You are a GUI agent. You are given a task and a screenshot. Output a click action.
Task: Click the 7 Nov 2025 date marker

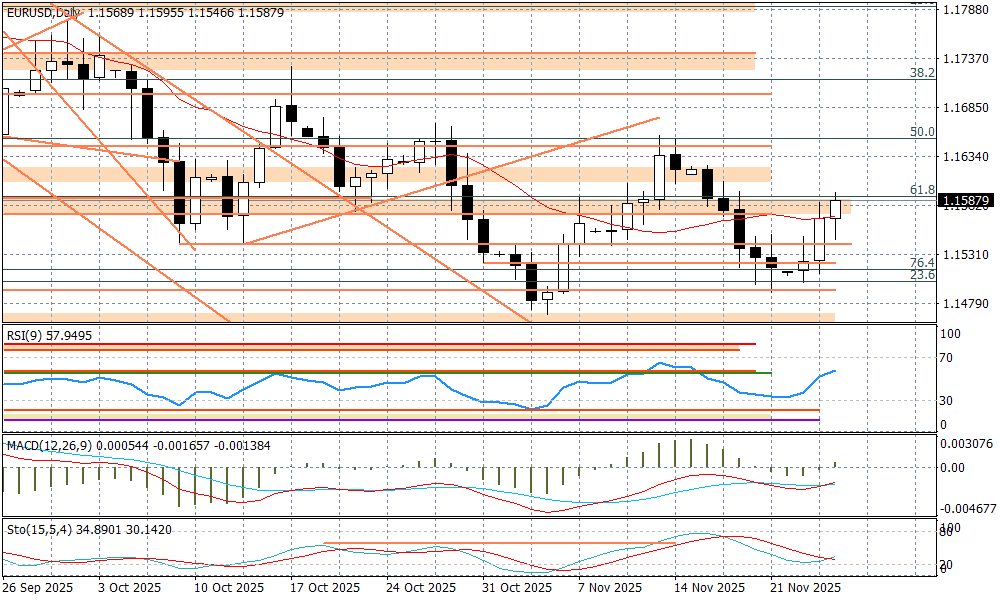tap(610, 588)
